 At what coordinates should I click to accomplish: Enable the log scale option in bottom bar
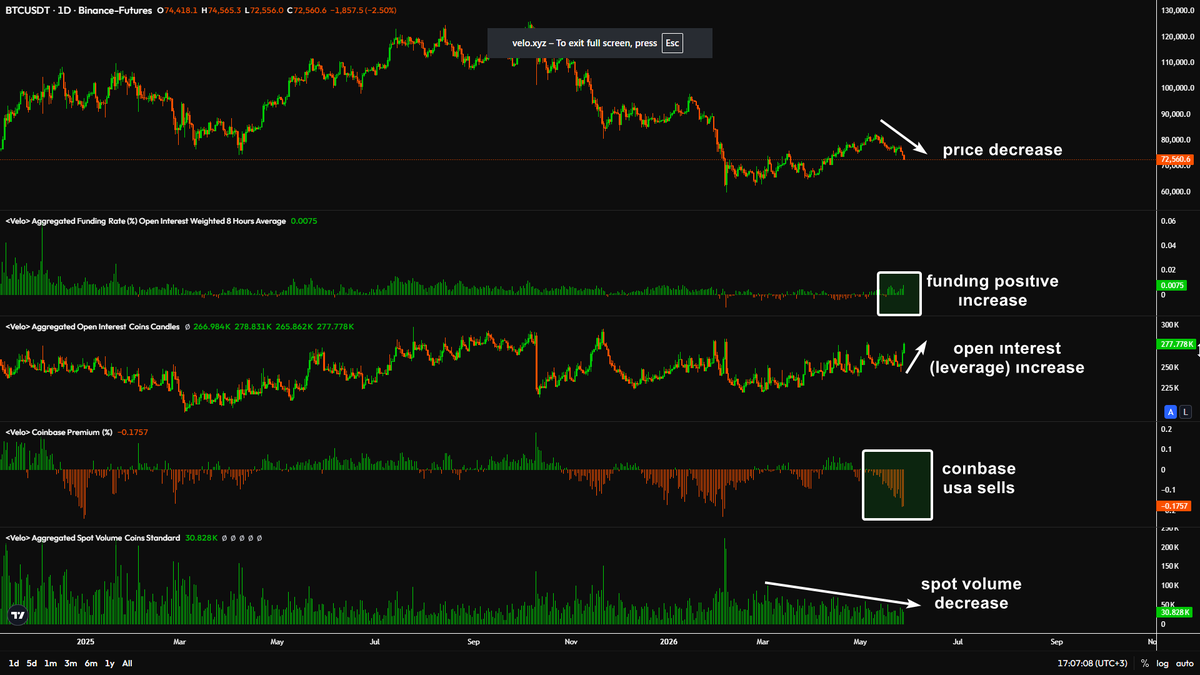[x=1161, y=663]
